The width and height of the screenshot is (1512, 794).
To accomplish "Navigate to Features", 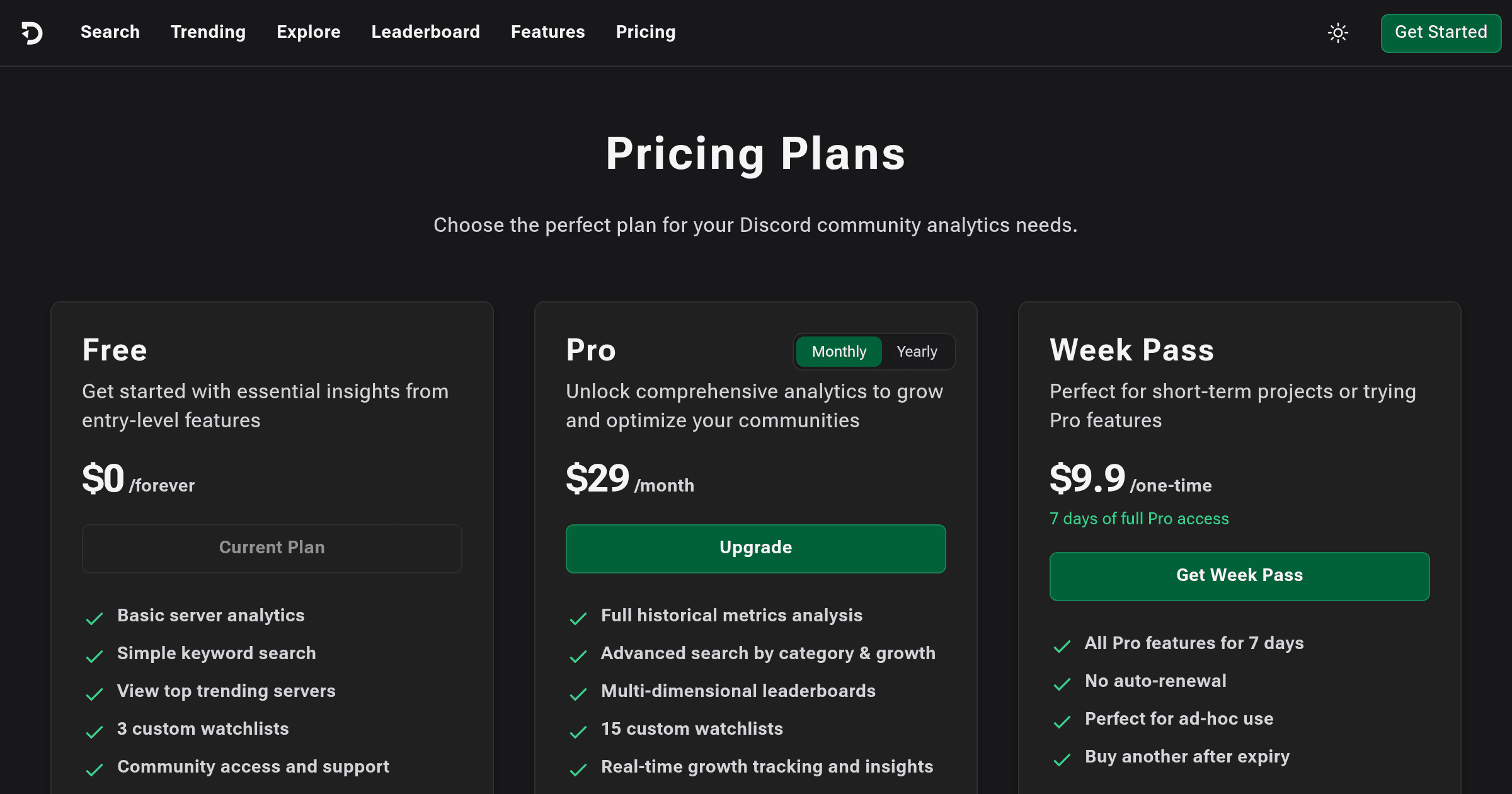I will [548, 32].
